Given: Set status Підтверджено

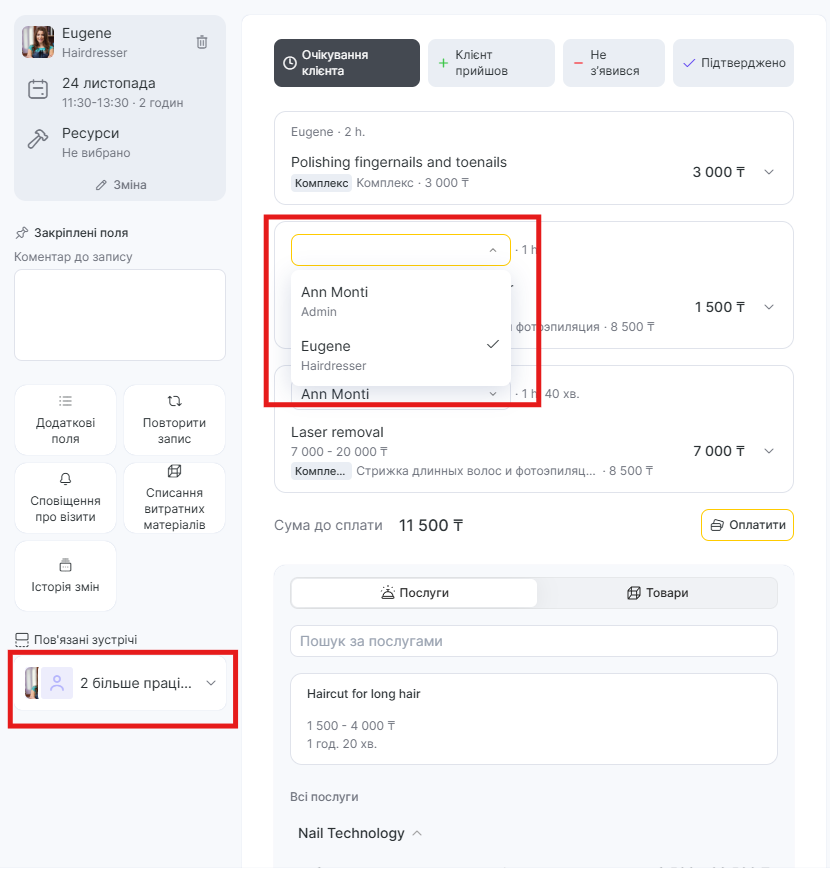Looking at the screenshot, I should click(733, 63).
